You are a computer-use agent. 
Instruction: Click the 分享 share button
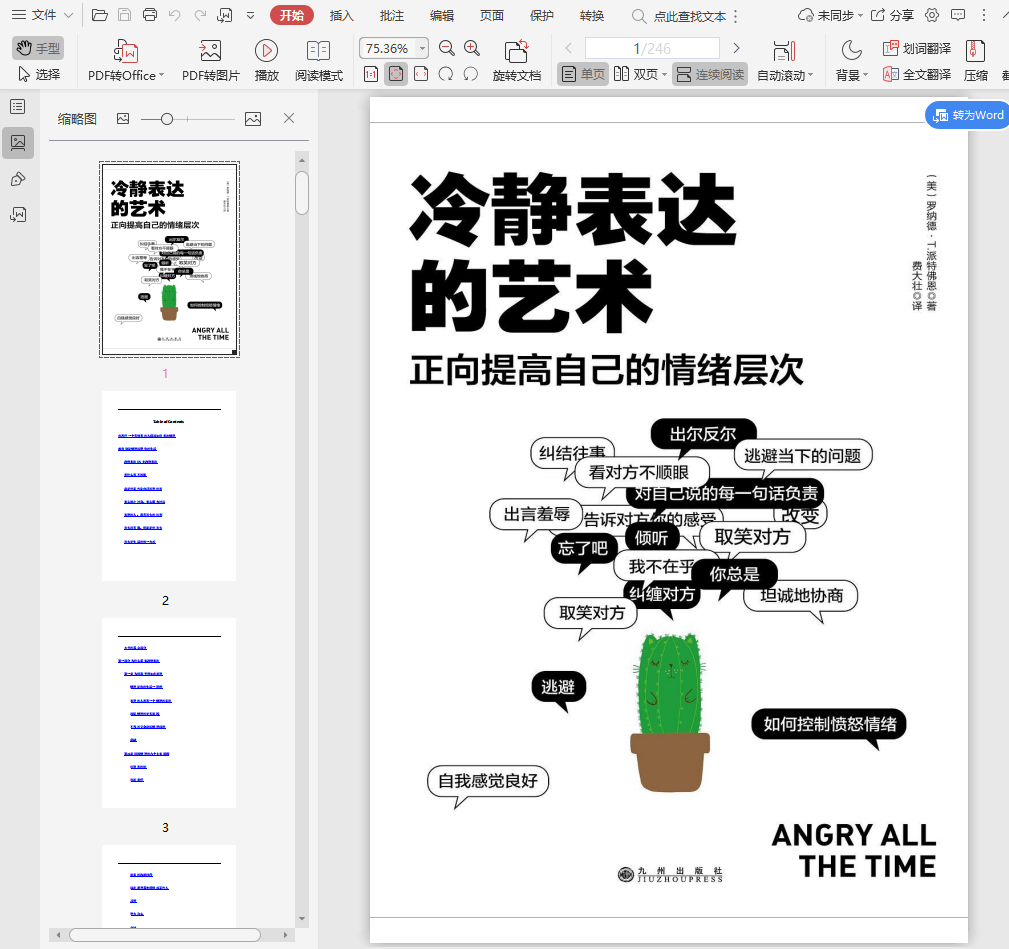coord(893,15)
